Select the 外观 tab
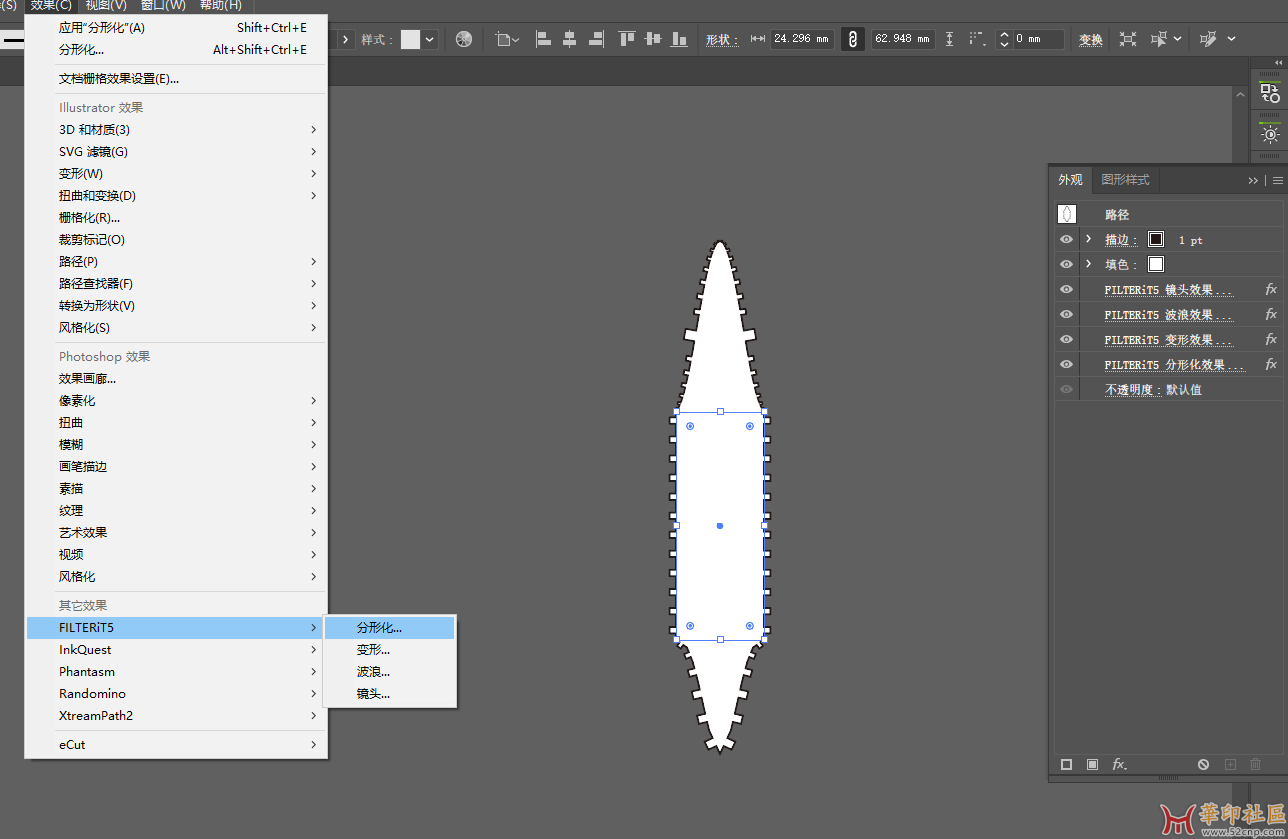Screen dimensions: 1288x839 1070,180
